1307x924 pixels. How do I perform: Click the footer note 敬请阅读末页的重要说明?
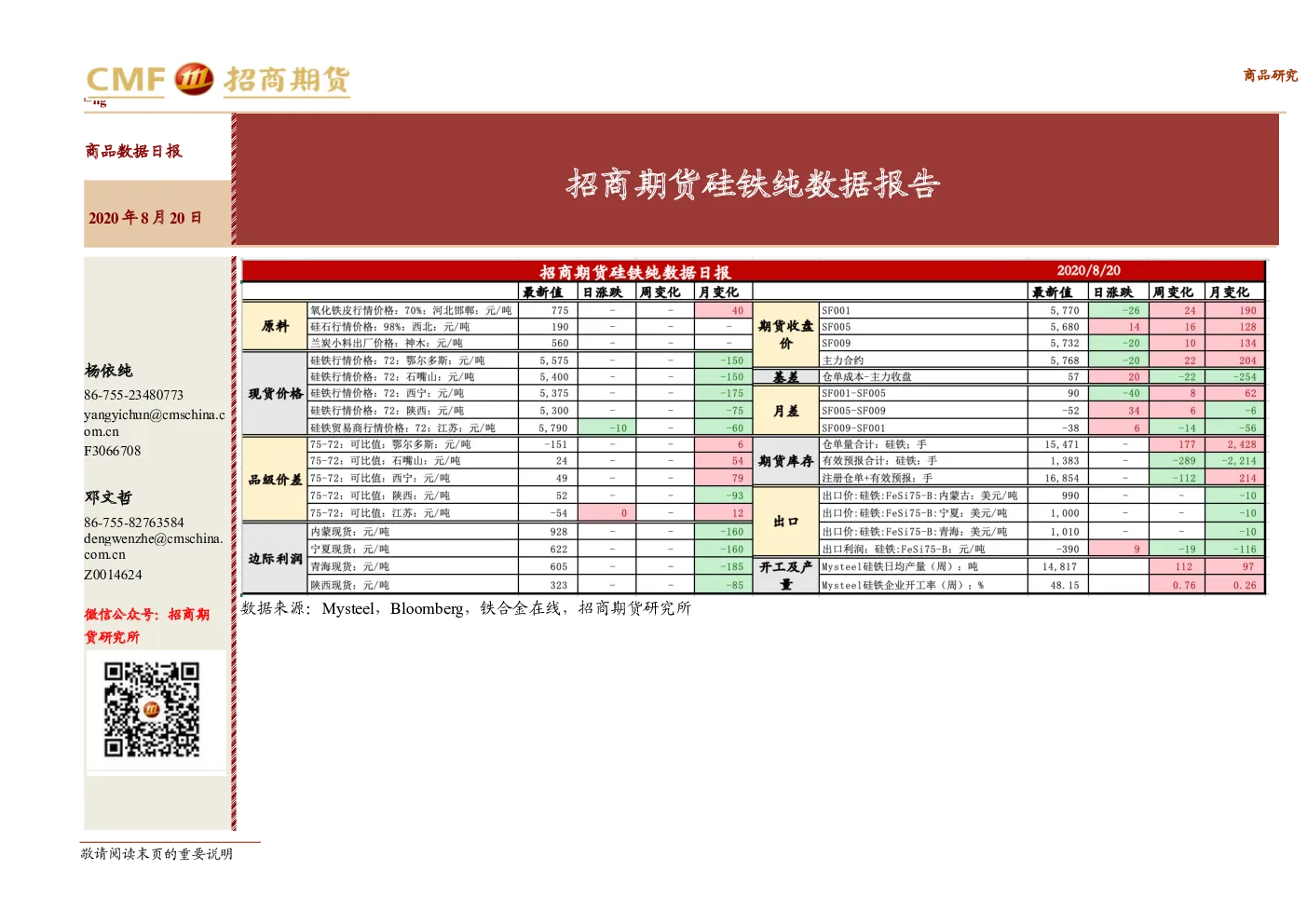[x=157, y=853]
